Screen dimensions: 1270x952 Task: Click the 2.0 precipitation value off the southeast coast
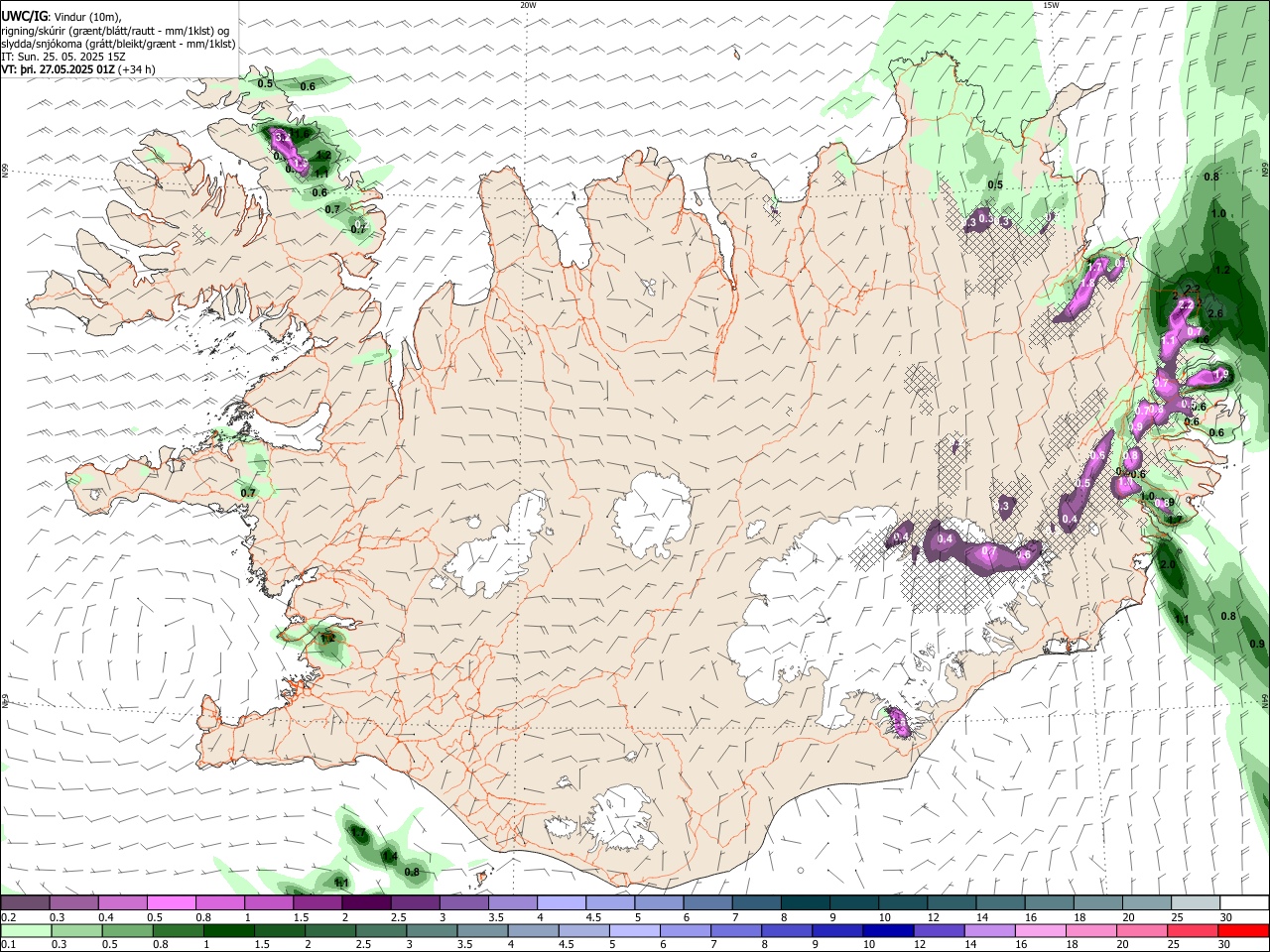click(x=1168, y=564)
